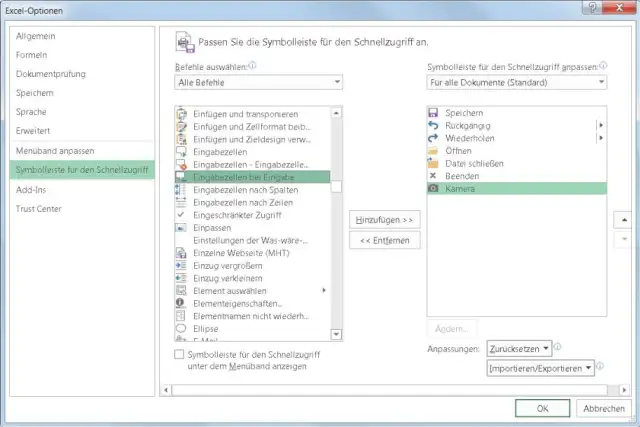
Task: Open the dialog help question mark button
Action: coord(592,7)
